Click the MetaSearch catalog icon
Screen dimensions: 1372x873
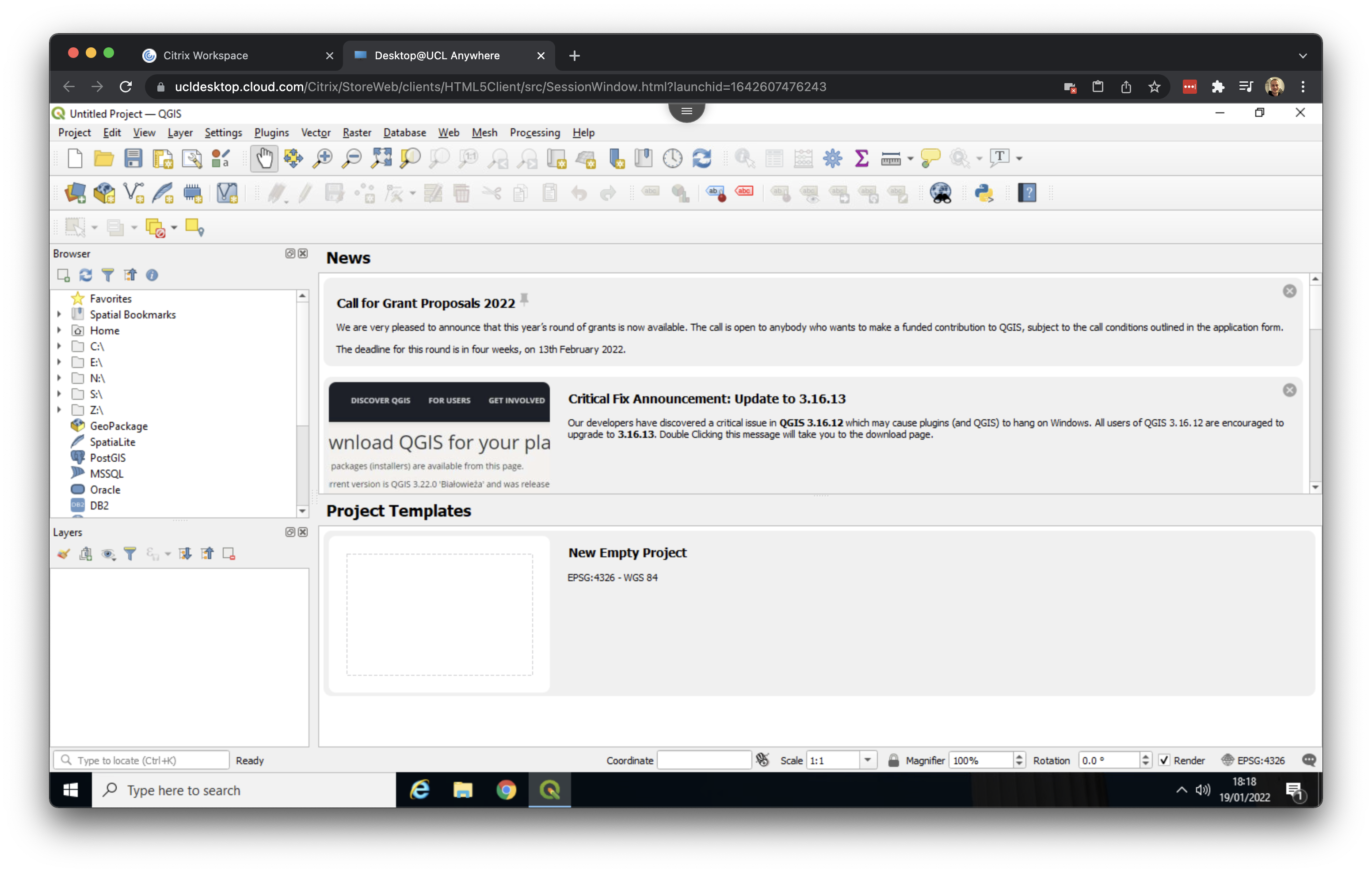[x=941, y=193]
